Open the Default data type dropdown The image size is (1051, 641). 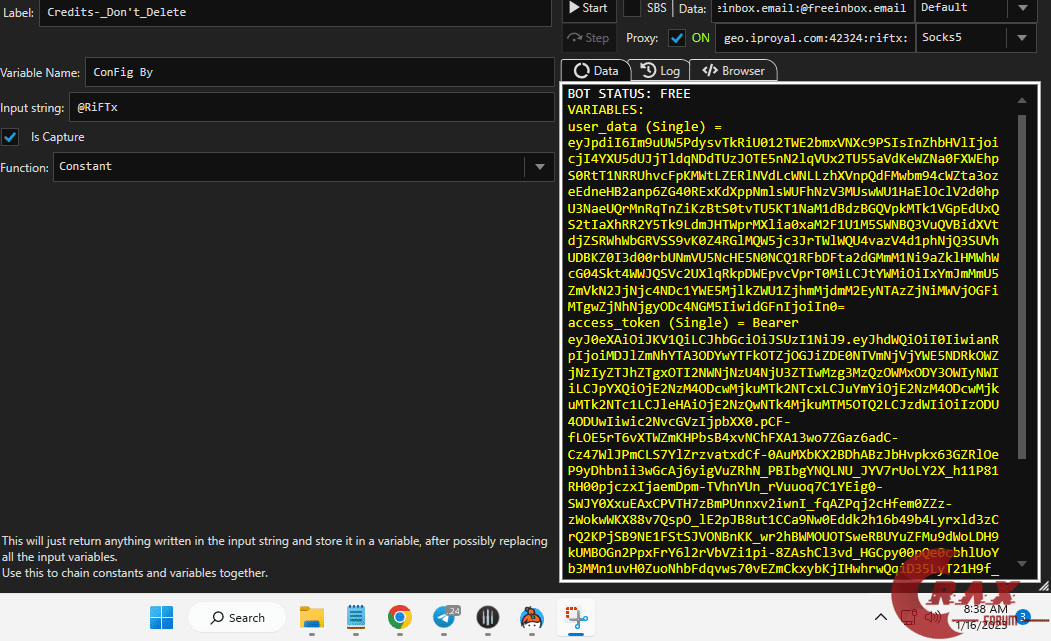(x=1022, y=8)
